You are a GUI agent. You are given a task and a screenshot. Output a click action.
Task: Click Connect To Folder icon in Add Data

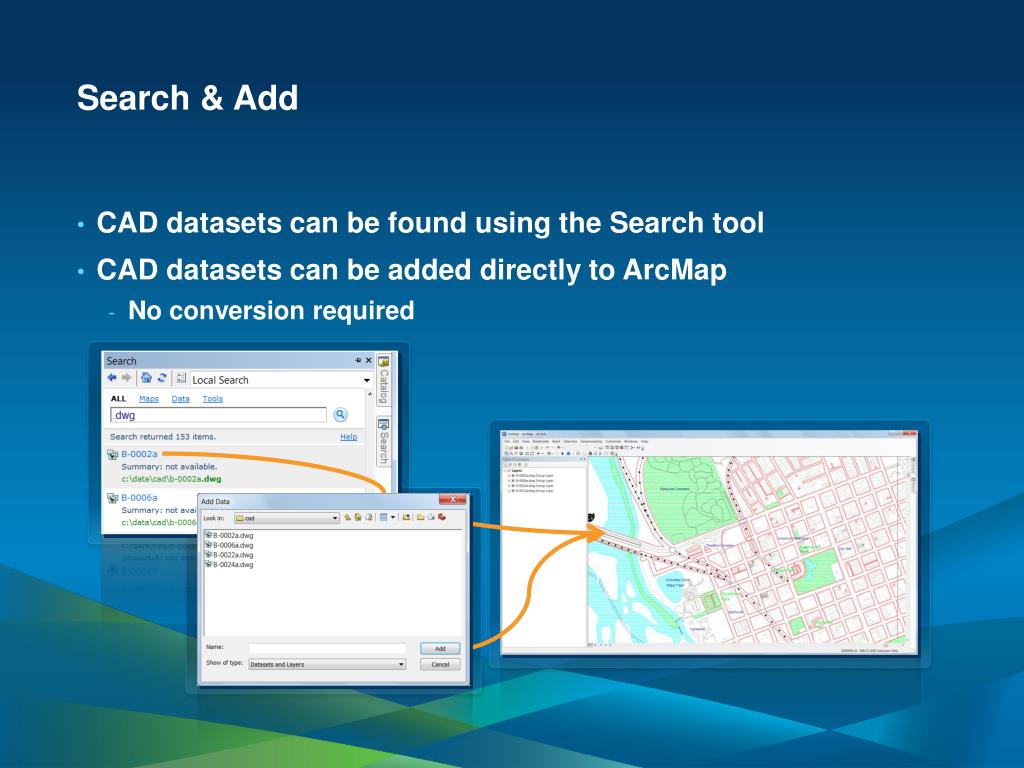(406, 517)
